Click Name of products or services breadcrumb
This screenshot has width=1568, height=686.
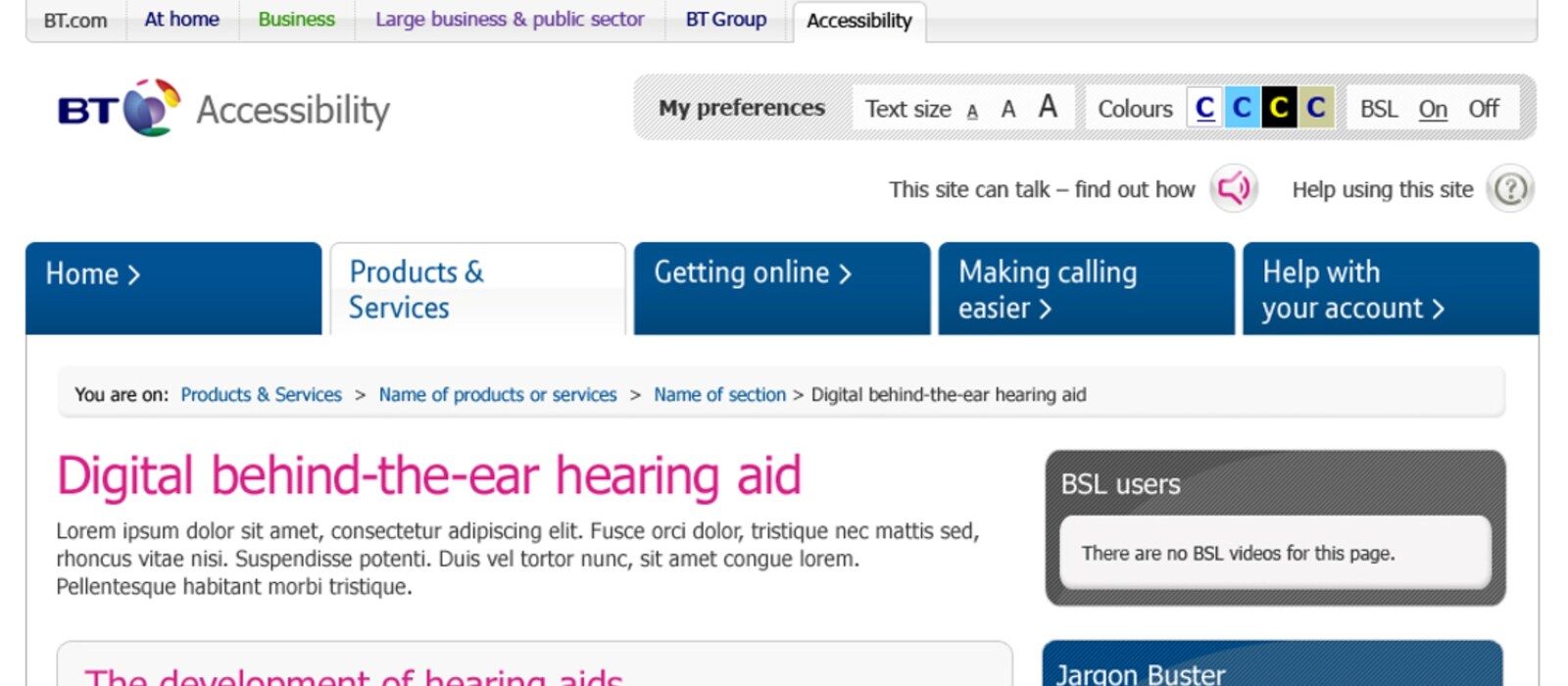point(498,394)
